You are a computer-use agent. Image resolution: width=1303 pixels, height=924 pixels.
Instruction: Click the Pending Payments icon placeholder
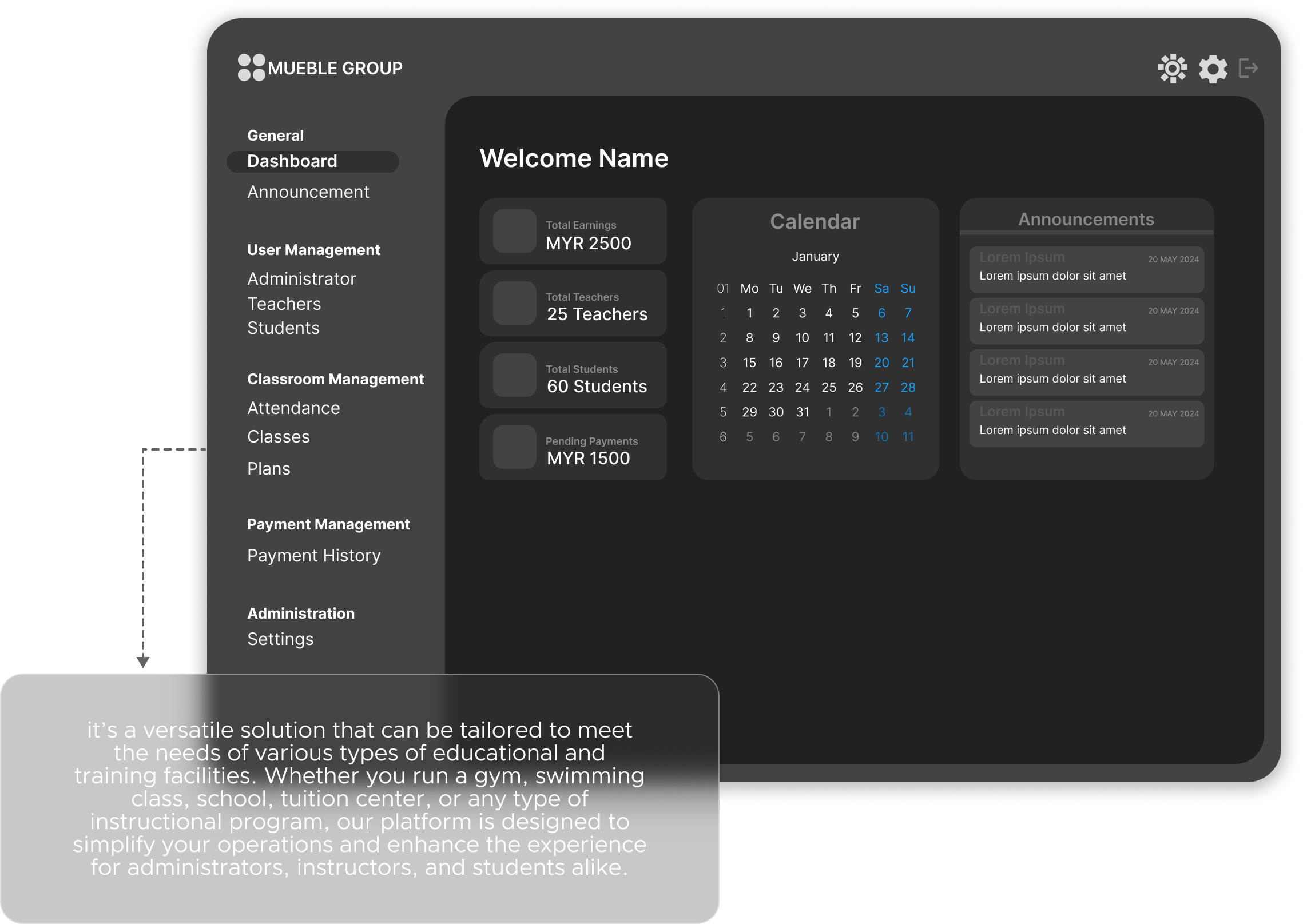(514, 447)
